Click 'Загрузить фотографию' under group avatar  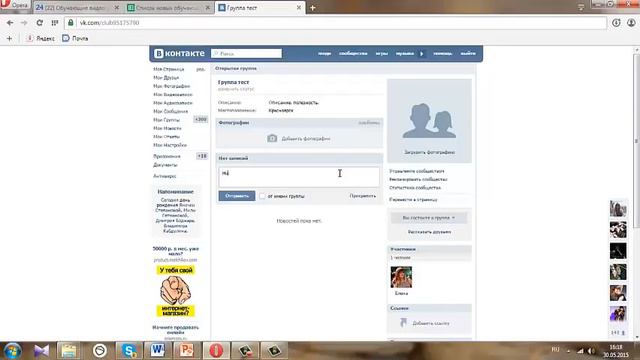[429, 152]
